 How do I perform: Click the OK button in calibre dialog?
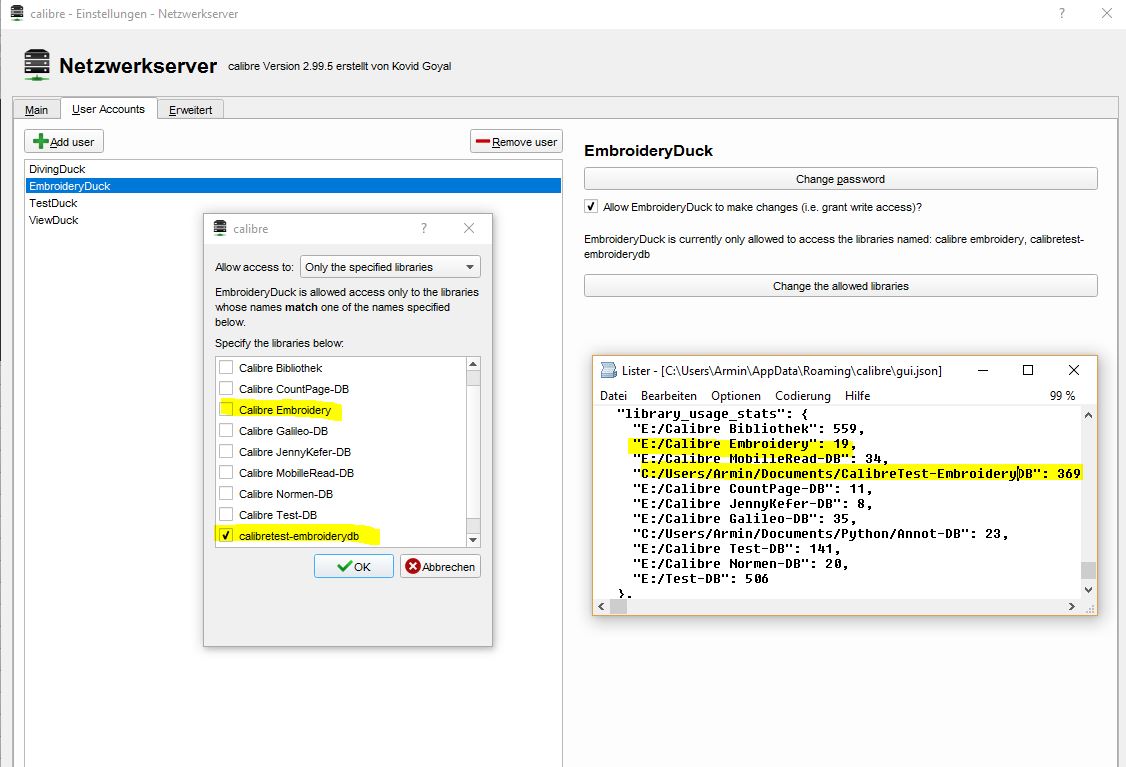pos(353,567)
